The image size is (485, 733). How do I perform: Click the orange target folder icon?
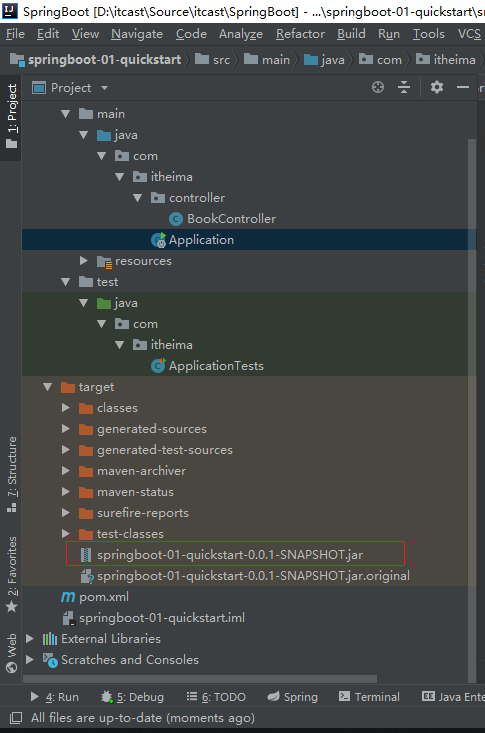[x=68, y=387]
